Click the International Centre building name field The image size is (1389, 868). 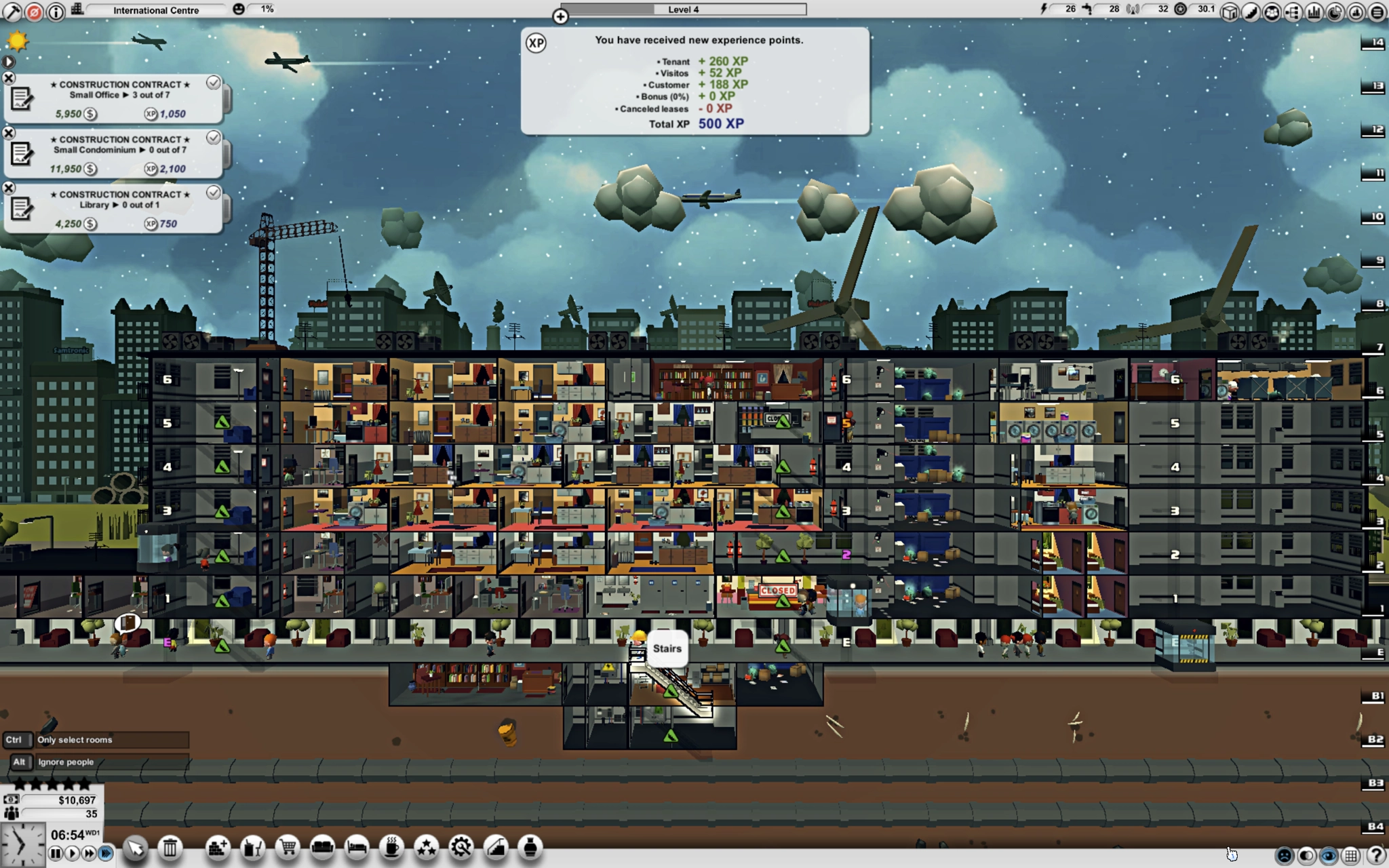click(156, 10)
